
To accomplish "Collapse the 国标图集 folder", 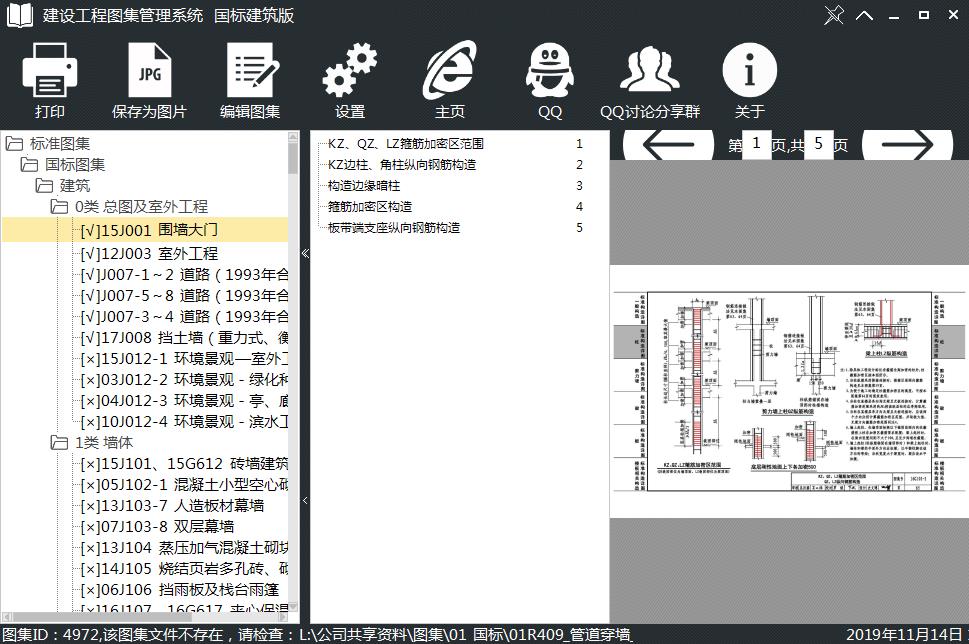I will tap(29, 164).
